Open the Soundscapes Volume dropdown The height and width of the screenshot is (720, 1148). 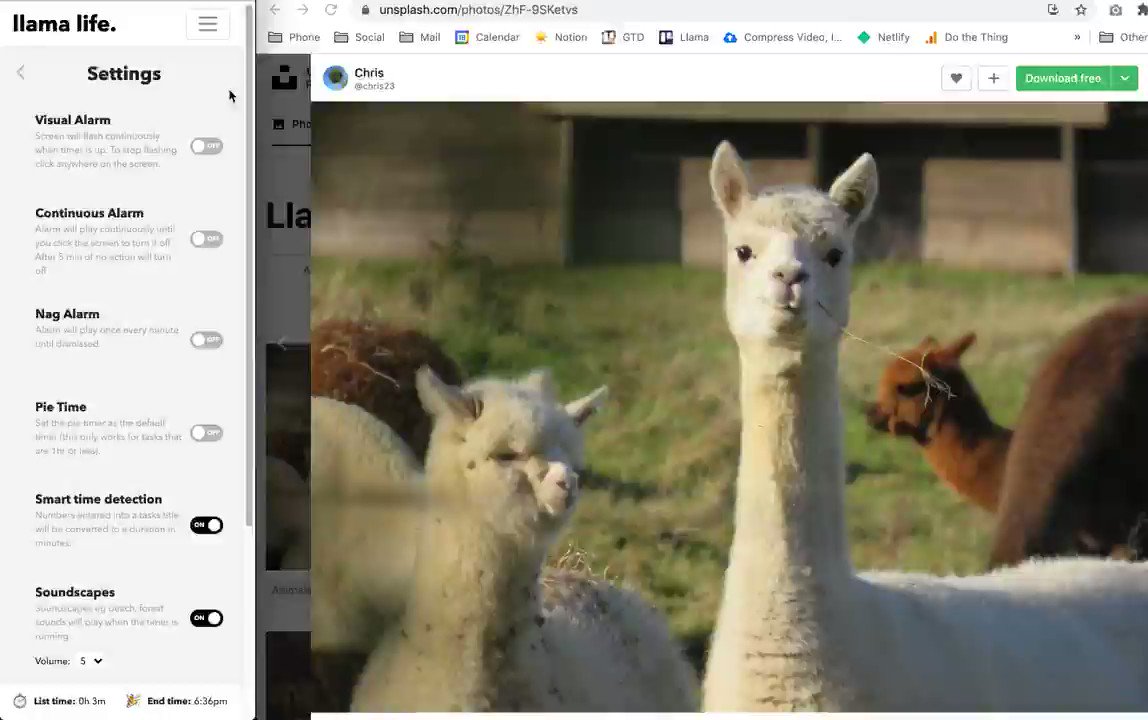pos(91,661)
